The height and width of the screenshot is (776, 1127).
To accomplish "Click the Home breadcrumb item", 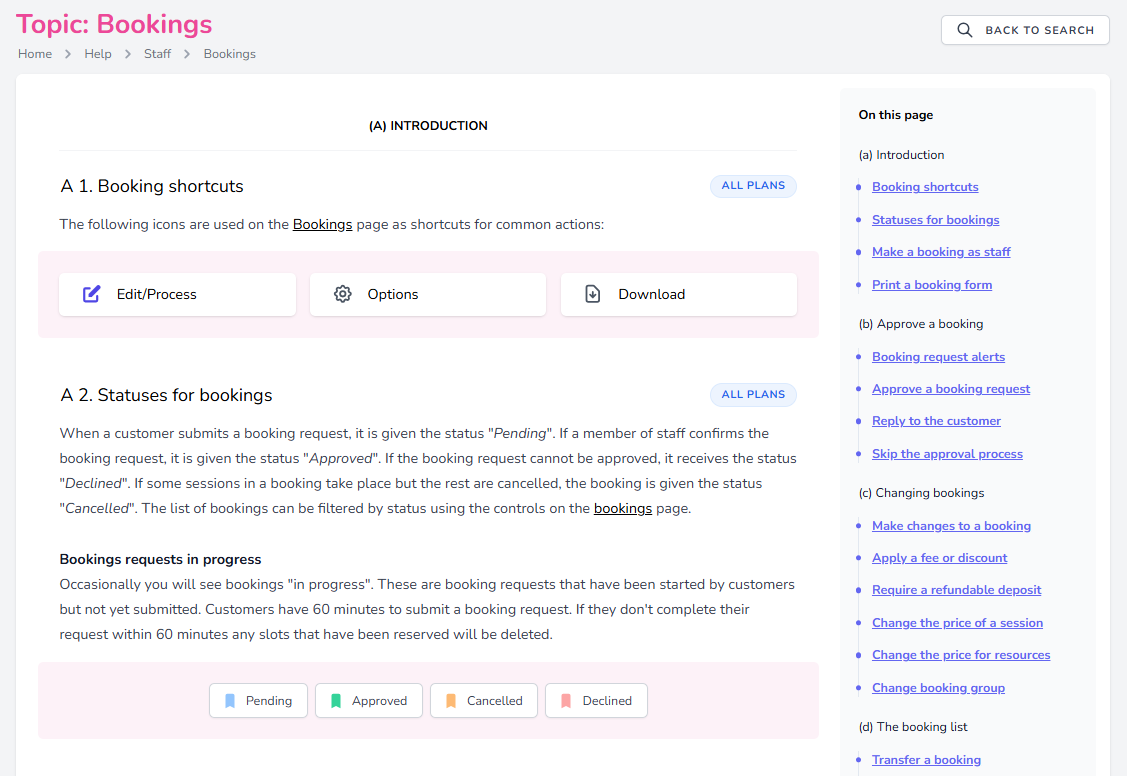I will point(34,53).
